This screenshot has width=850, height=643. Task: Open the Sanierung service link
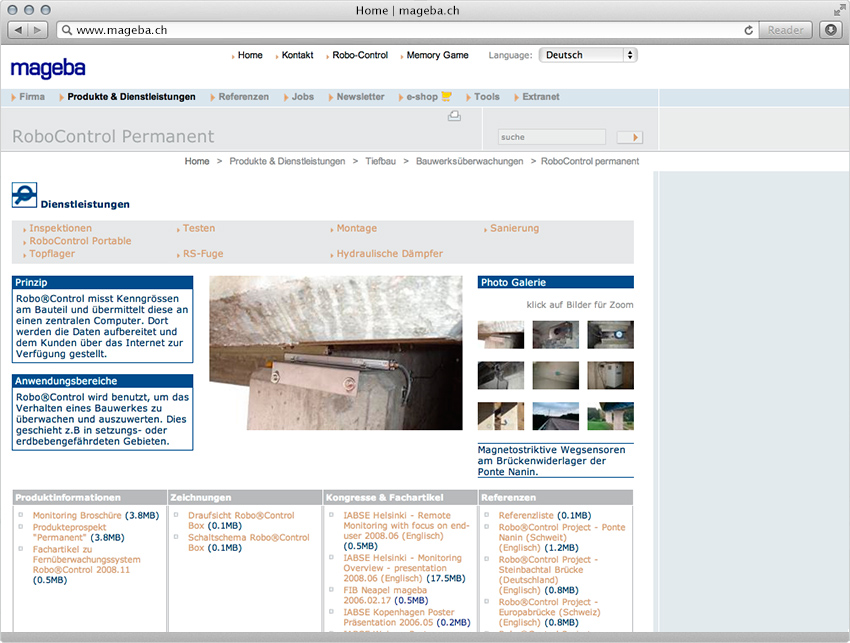[514, 228]
